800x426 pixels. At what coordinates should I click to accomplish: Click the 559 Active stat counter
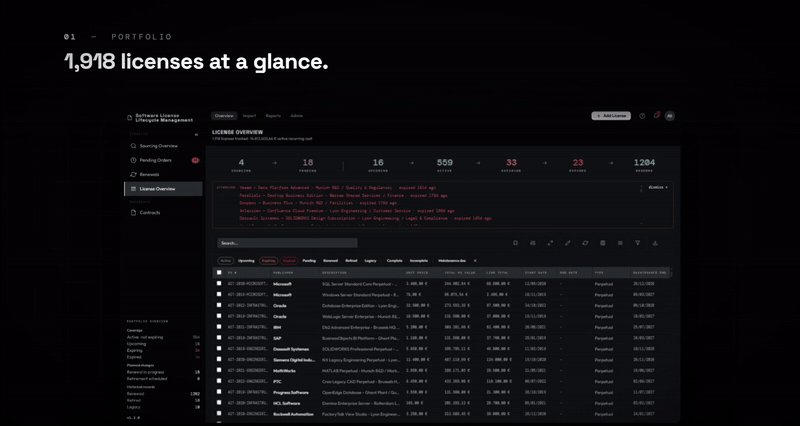click(x=444, y=165)
